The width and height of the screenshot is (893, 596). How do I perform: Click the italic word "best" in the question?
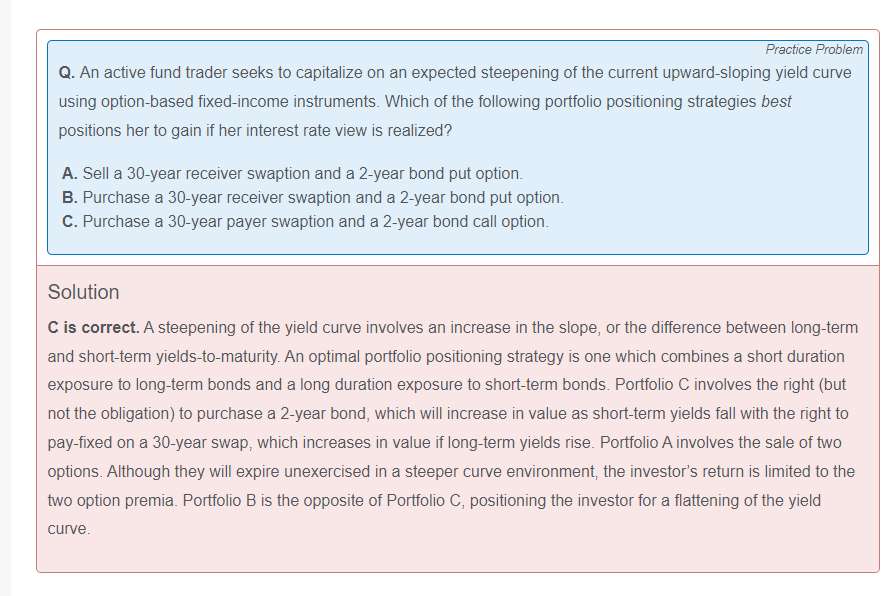[x=776, y=102]
